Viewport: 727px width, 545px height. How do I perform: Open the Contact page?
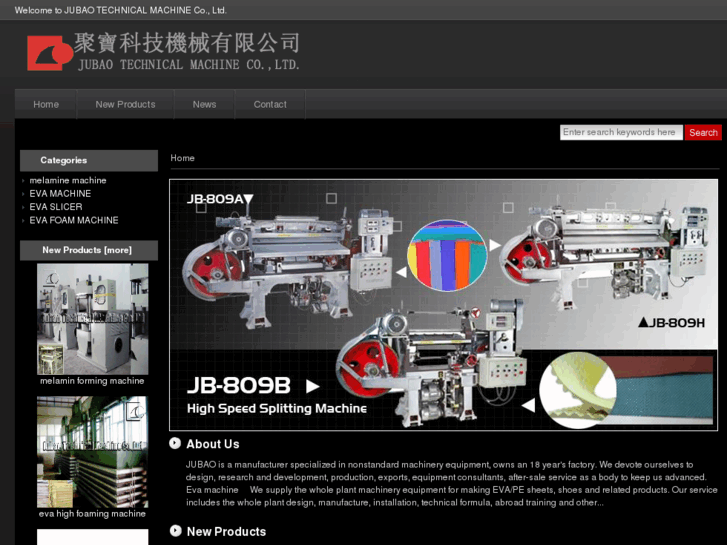pyautogui.click(x=270, y=104)
